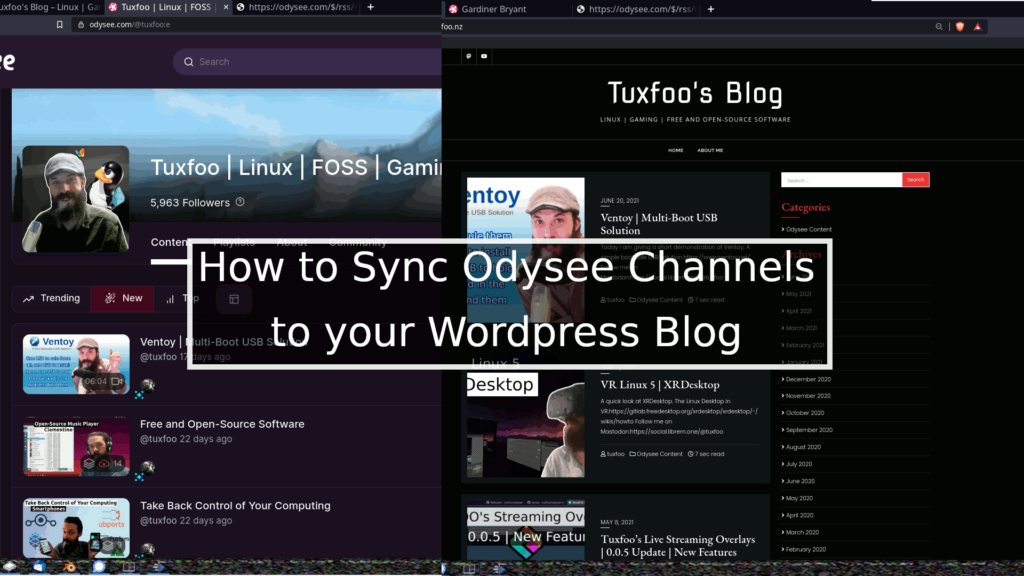Click channel avatar badge under the Ventoy video
The height and width of the screenshot is (576, 1024).
[148, 386]
